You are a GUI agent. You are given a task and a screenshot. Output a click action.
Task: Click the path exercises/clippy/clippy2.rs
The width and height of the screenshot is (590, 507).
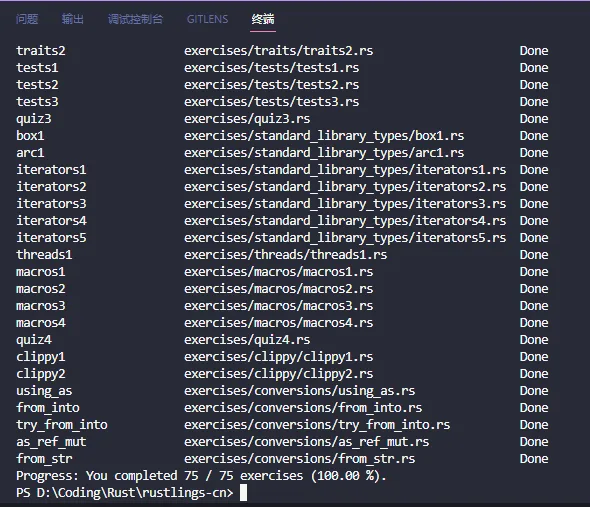click(278, 373)
